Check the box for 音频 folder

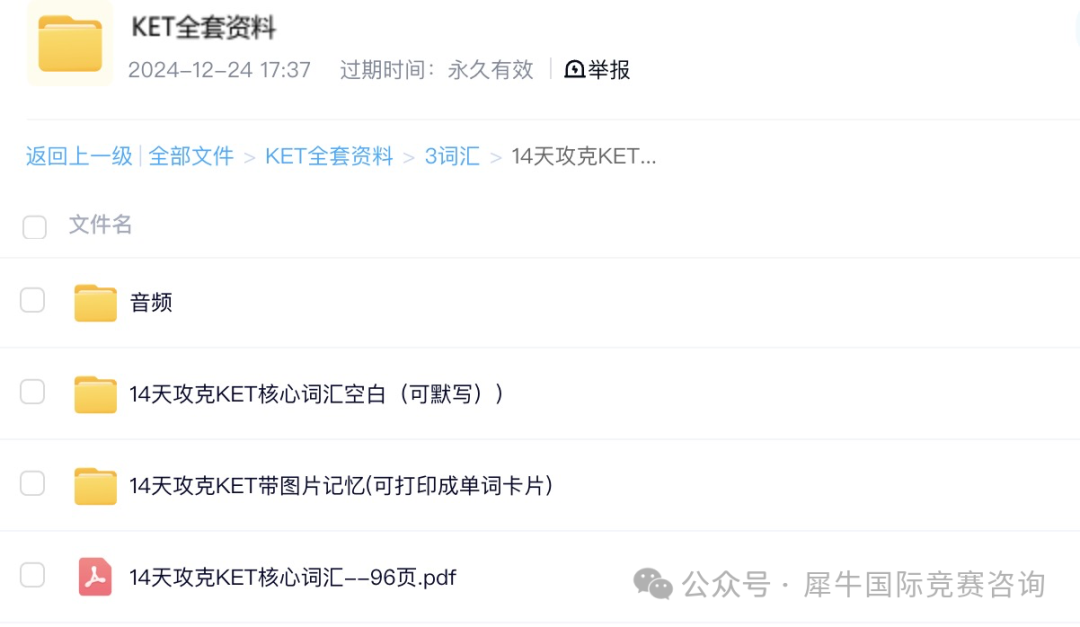pos(32,300)
